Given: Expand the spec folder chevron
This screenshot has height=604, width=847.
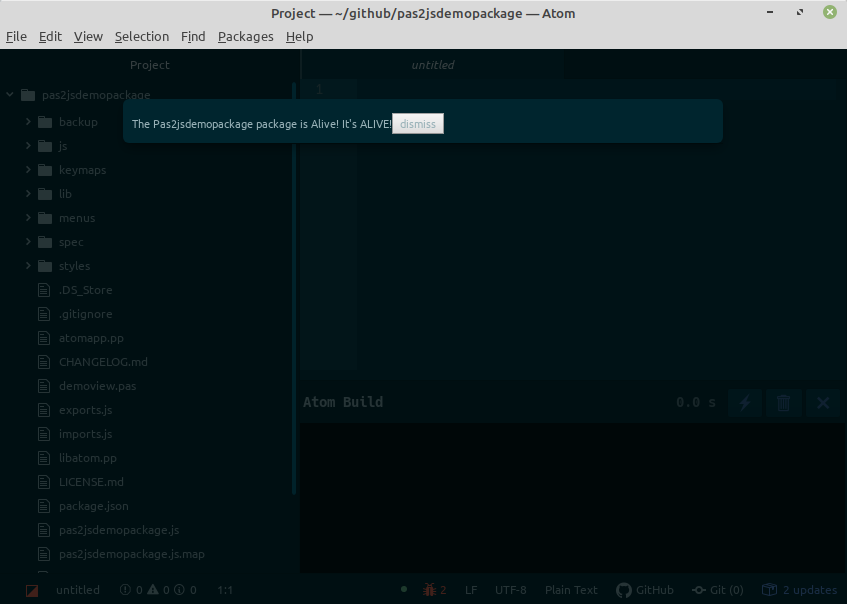Looking at the screenshot, I should coord(28,241).
